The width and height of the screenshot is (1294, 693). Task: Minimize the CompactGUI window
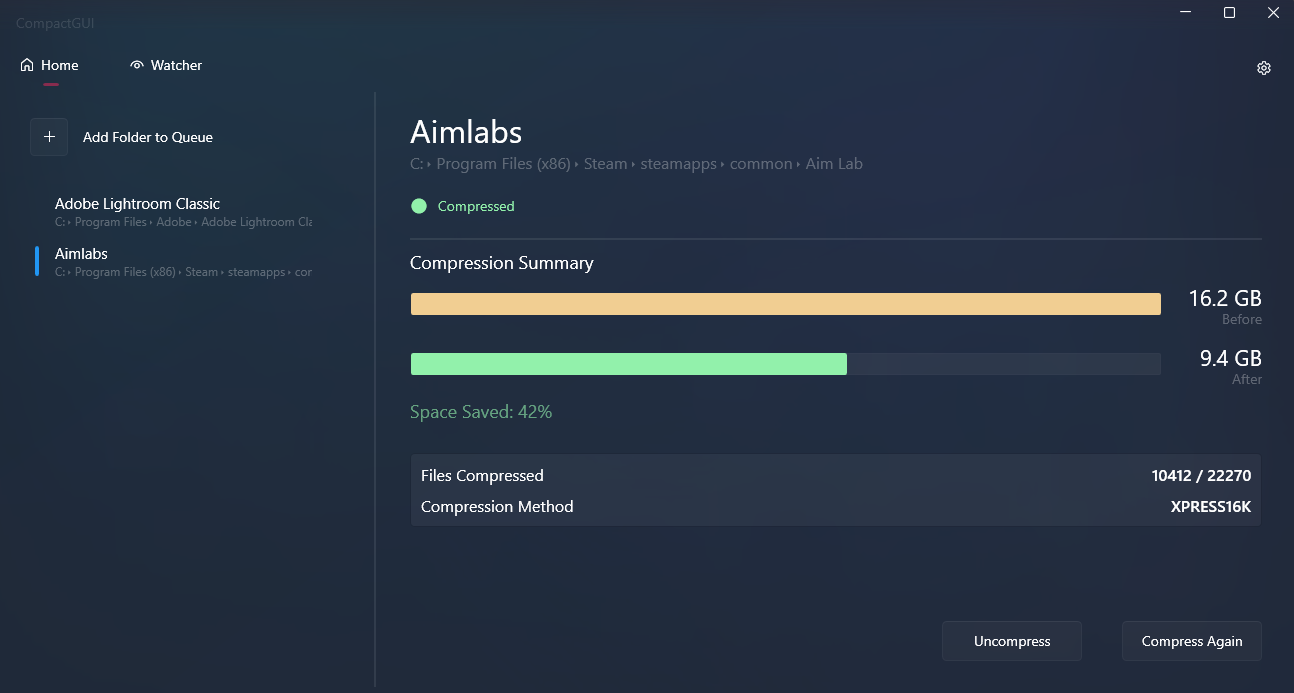1186,12
